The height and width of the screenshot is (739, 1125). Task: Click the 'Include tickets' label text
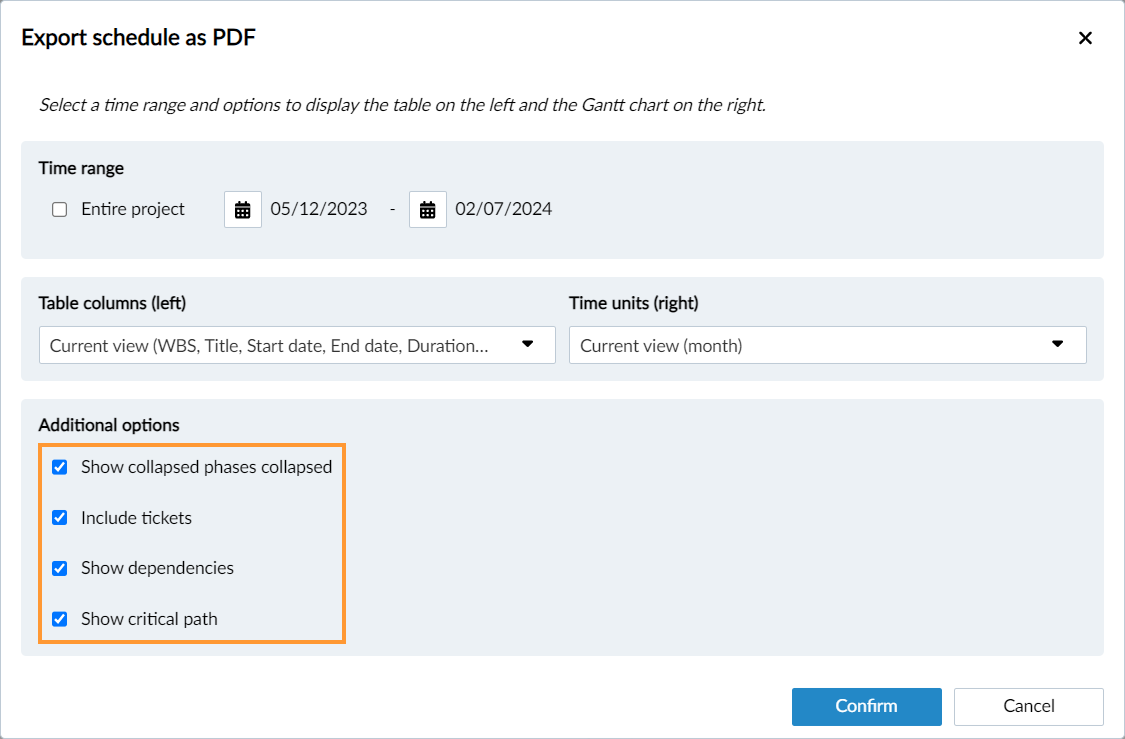click(x=136, y=518)
